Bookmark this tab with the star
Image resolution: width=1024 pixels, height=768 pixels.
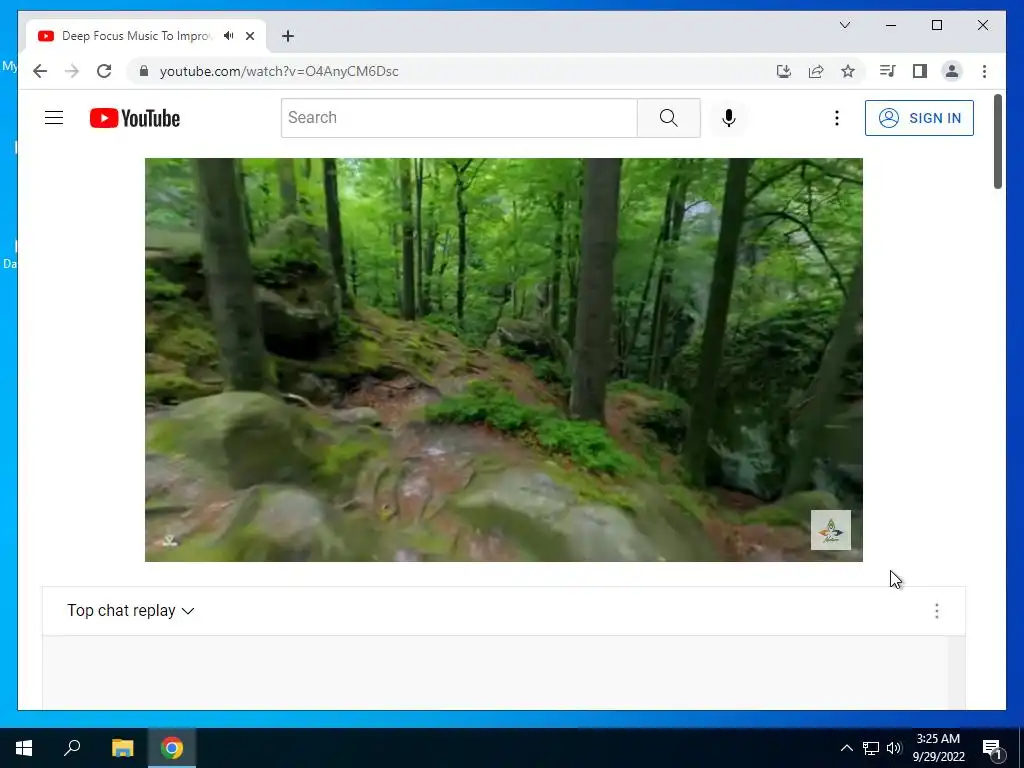(x=848, y=71)
